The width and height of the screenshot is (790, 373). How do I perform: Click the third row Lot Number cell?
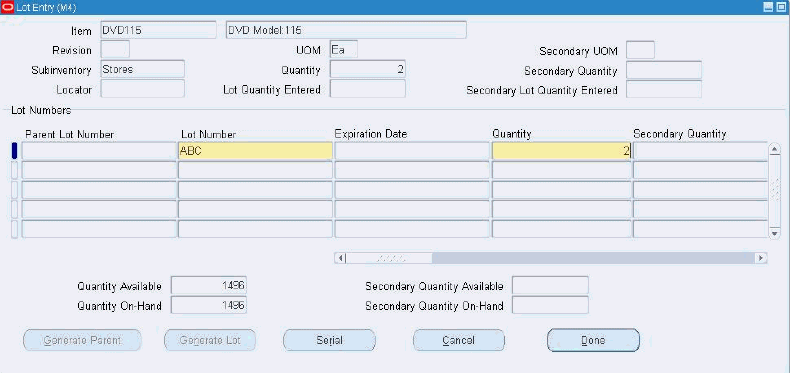click(255, 190)
